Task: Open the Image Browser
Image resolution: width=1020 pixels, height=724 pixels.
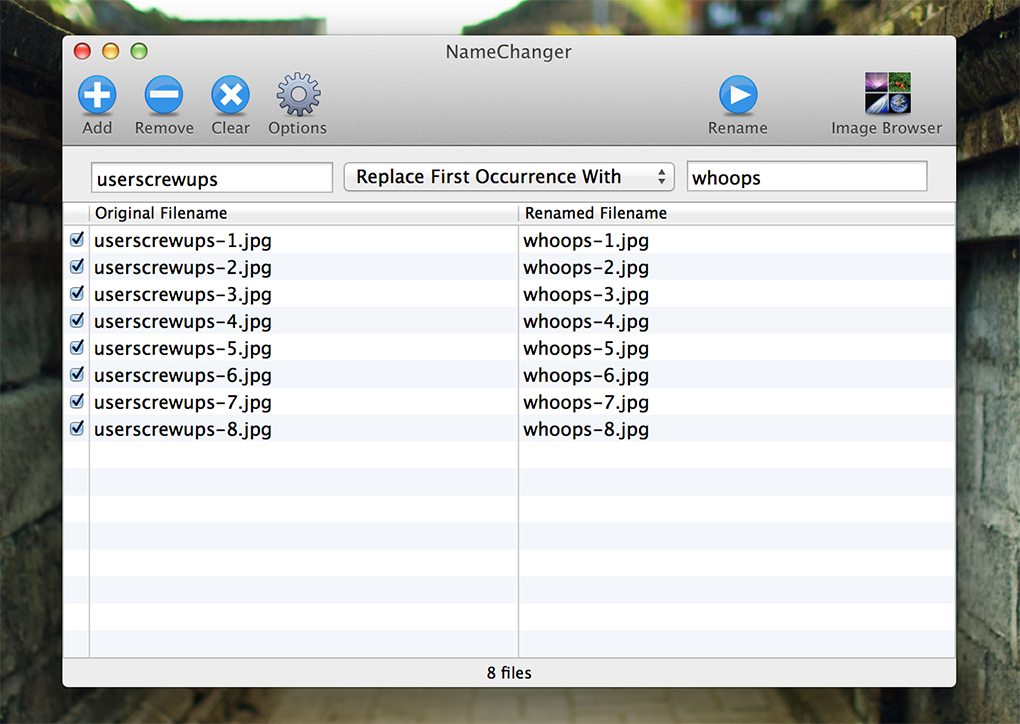Action: tap(887, 93)
